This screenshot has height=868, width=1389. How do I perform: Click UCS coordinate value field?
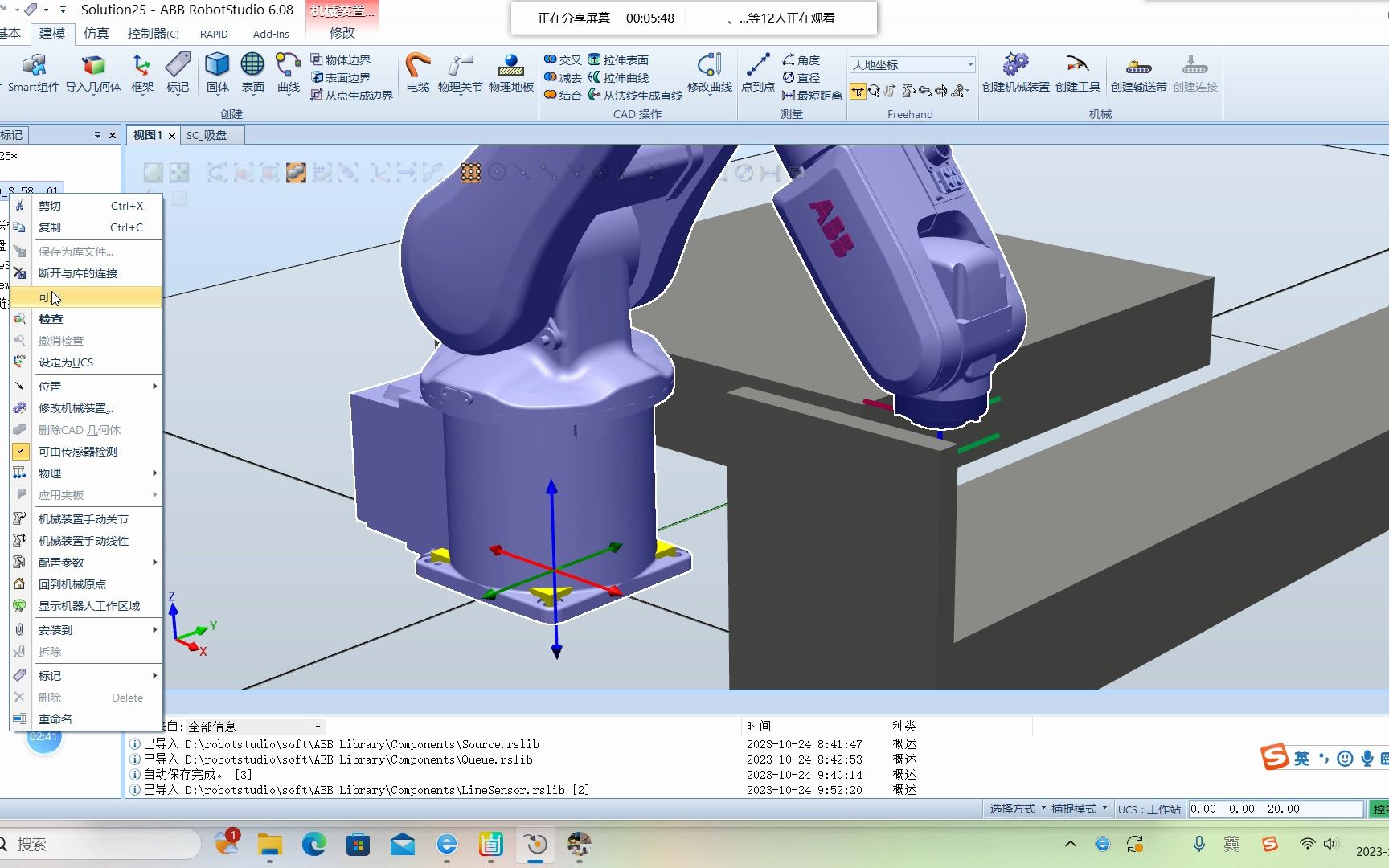[1276, 809]
